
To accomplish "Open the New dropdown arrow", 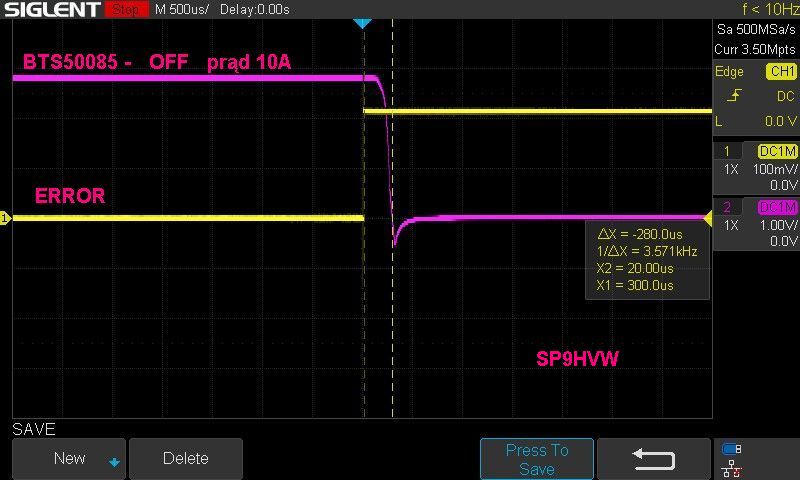I will click(x=114, y=462).
